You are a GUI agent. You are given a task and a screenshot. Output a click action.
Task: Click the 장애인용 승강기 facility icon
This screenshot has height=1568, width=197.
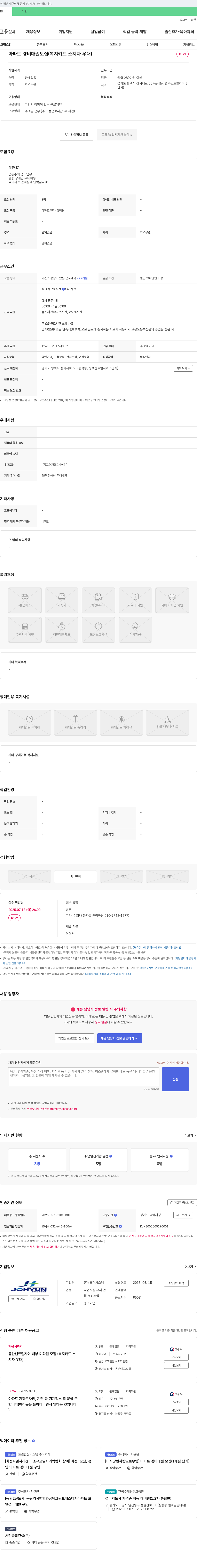point(75,723)
